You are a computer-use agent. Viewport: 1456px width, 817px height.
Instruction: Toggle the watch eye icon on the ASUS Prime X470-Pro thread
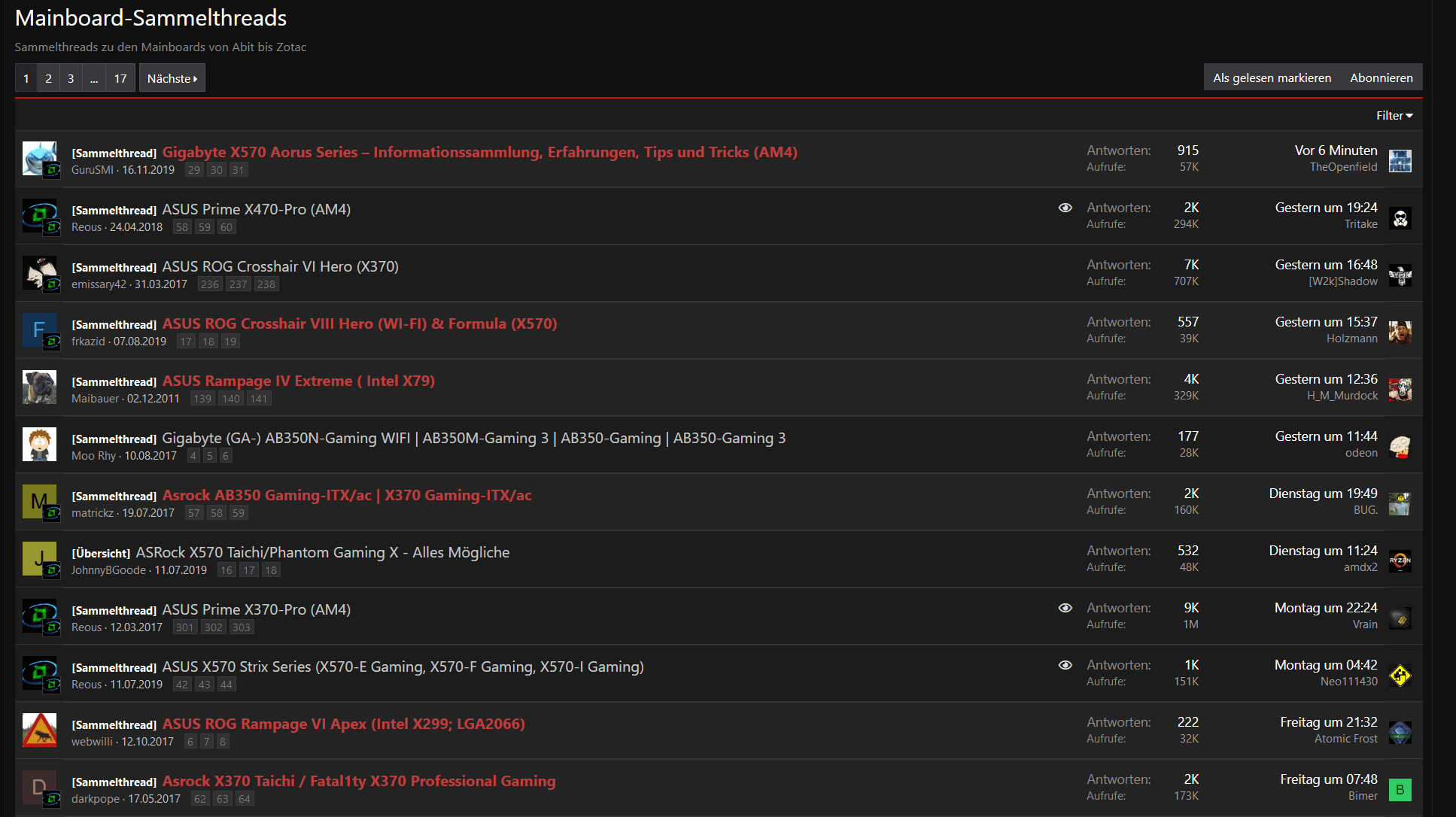[x=1065, y=208]
